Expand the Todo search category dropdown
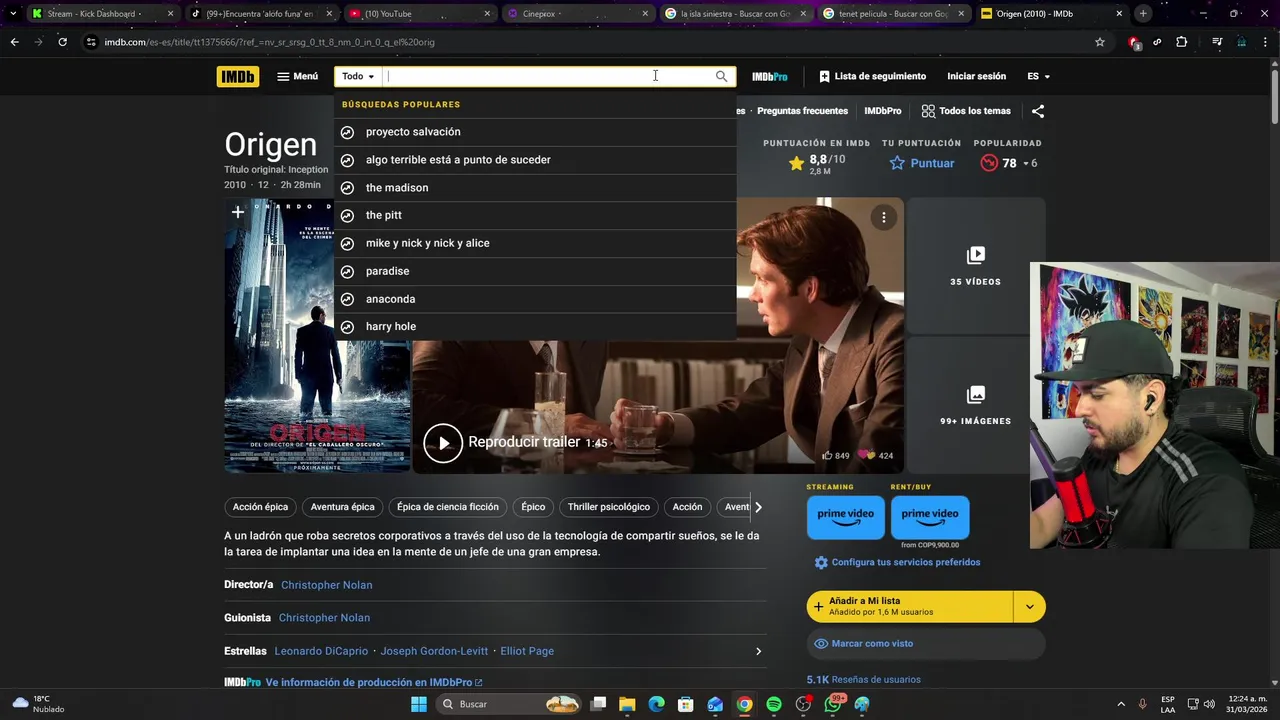1280x720 pixels. [x=358, y=76]
